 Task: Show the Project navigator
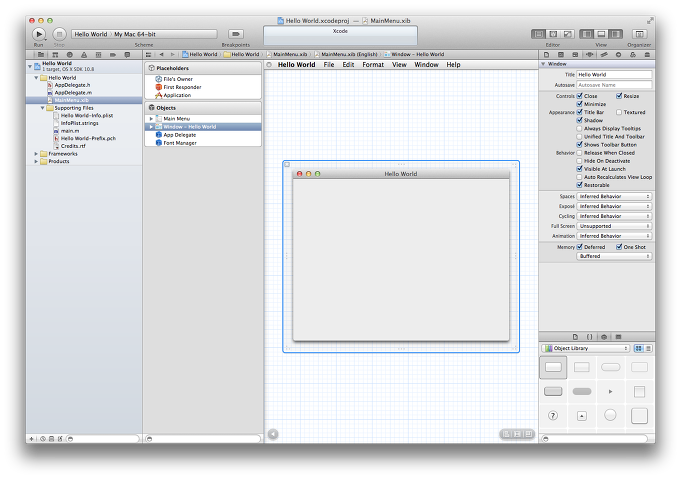pos(41,55)
